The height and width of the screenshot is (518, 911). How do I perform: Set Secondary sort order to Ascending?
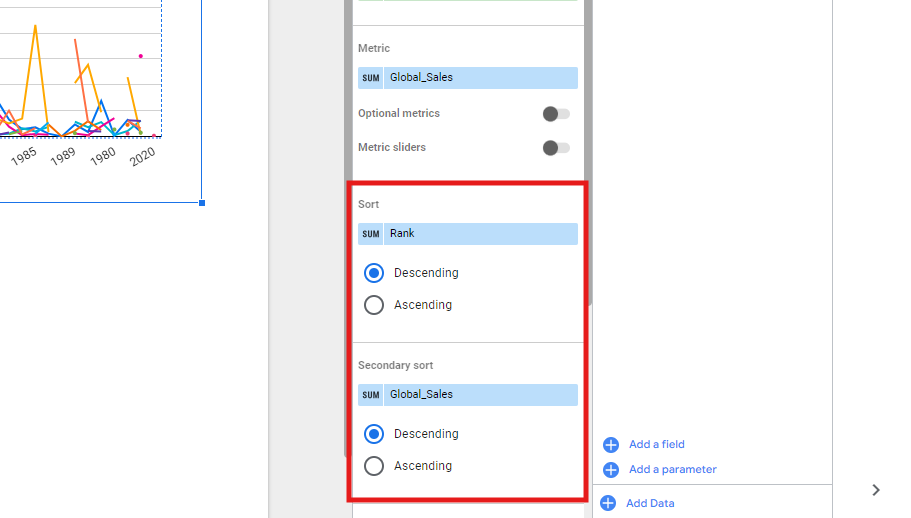(374, 466)
